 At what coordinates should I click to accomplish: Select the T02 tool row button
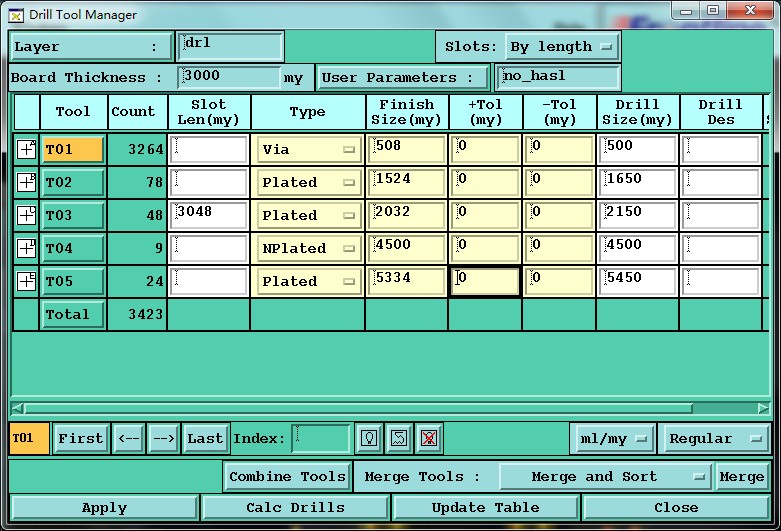pyautogui.click(x=73, y=182)
